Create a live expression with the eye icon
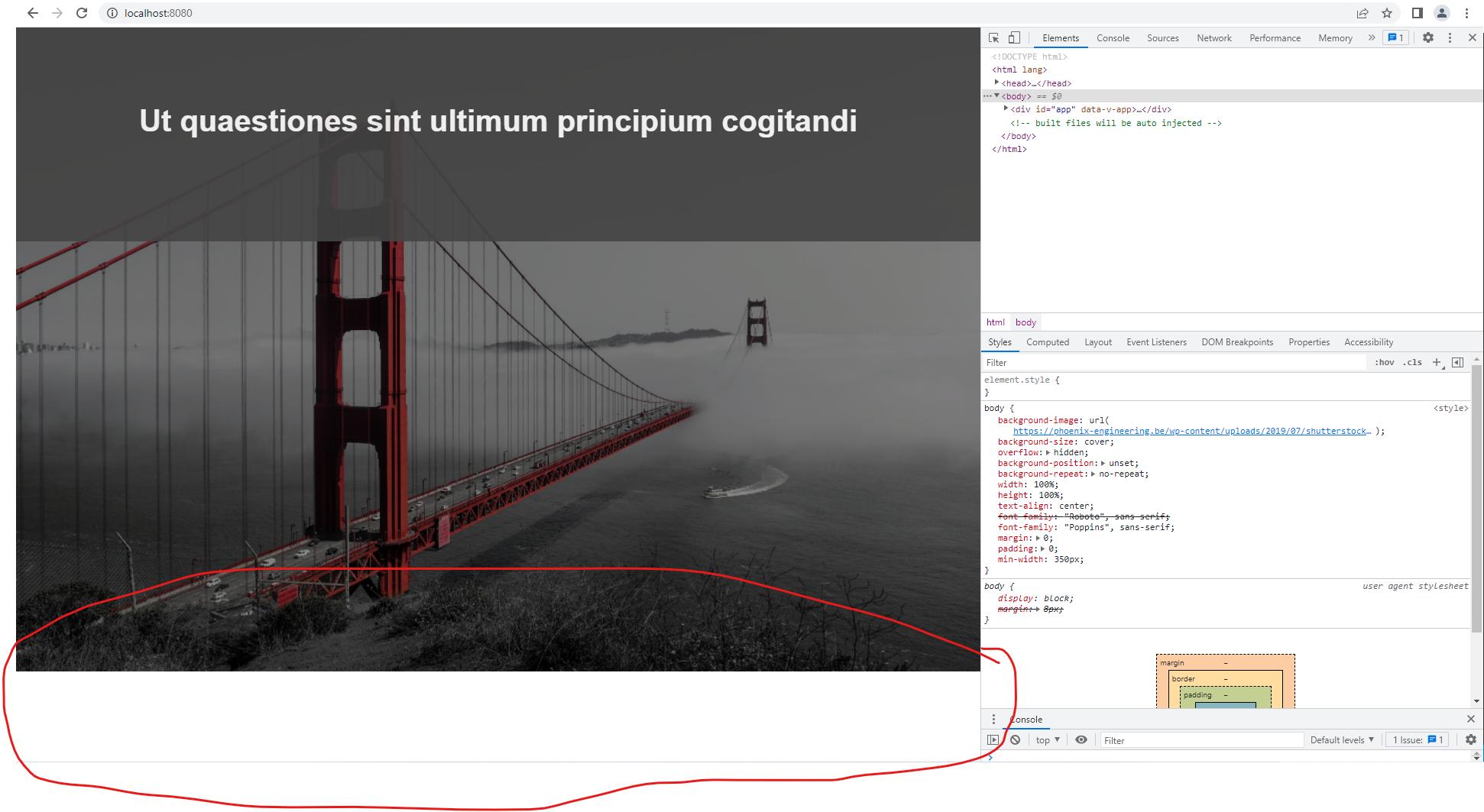1484x812 pixels. [1081, 739]
